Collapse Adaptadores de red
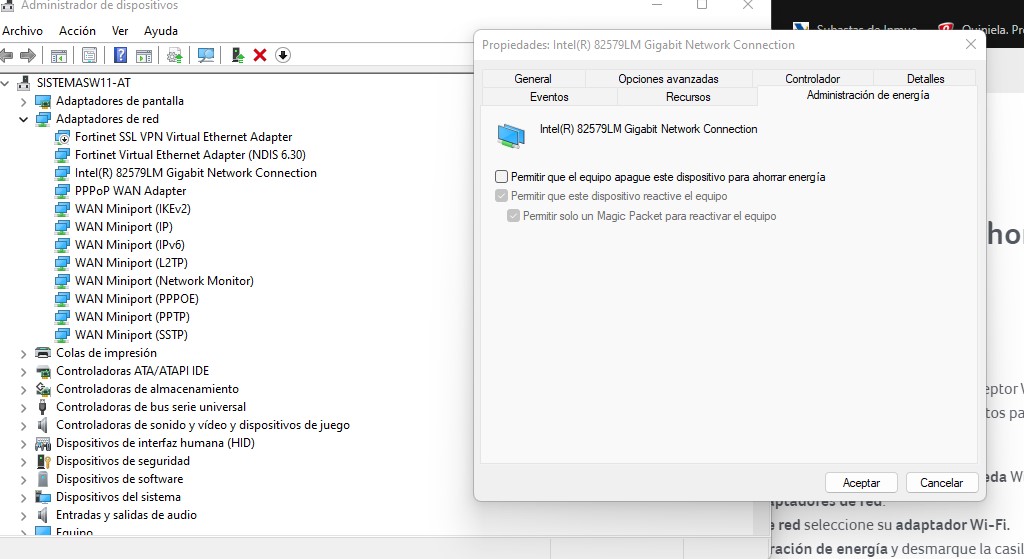 pos(24,120)
